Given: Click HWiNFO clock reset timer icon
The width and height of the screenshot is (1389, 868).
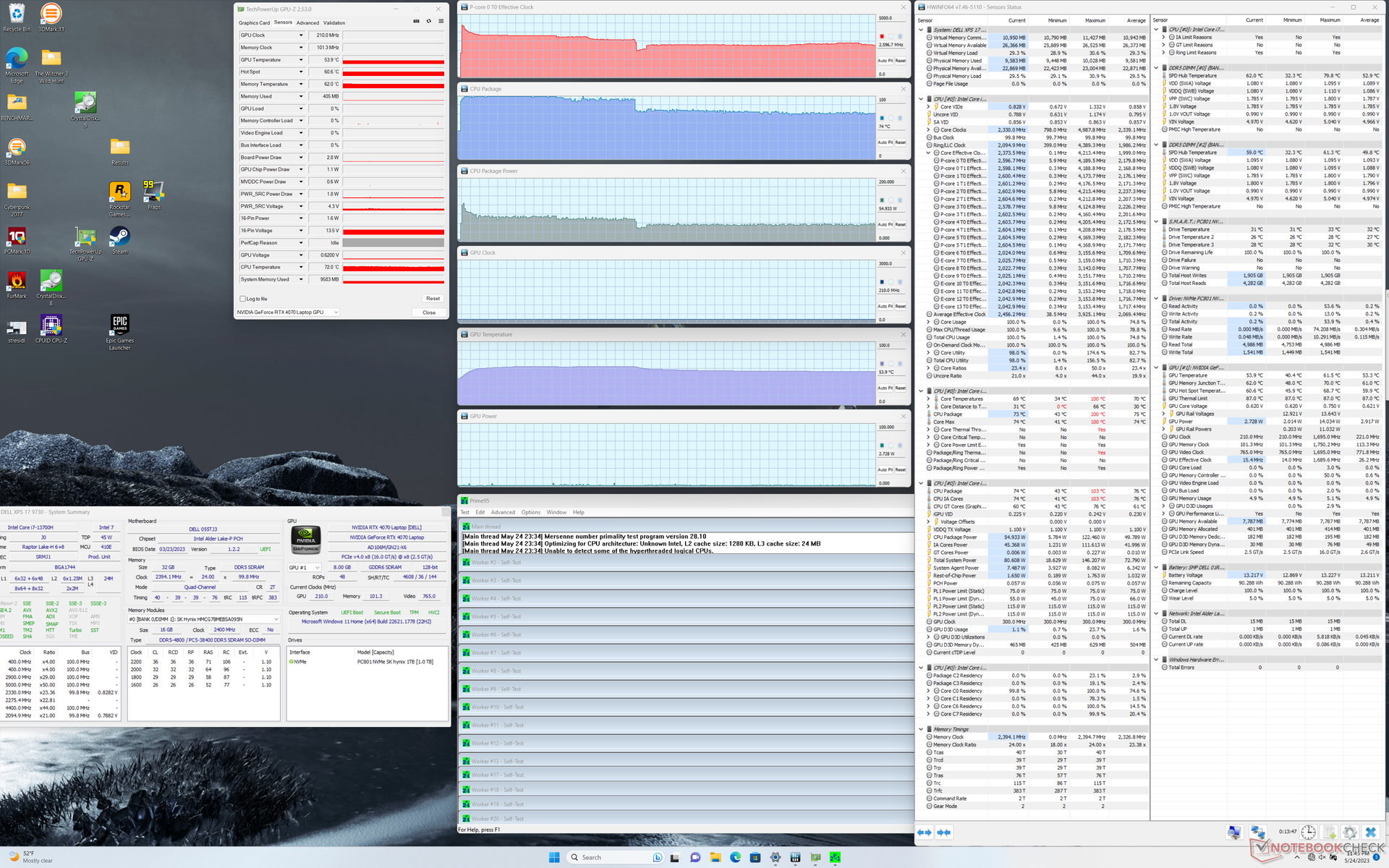Looking at the screenshot, I should click(1309, 832).
